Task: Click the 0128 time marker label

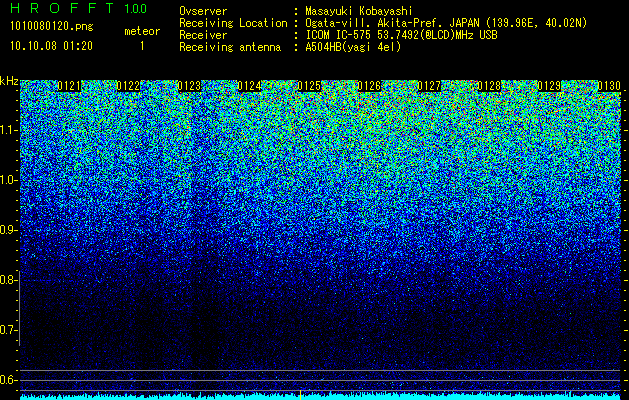Action: (x=489, y=86)
